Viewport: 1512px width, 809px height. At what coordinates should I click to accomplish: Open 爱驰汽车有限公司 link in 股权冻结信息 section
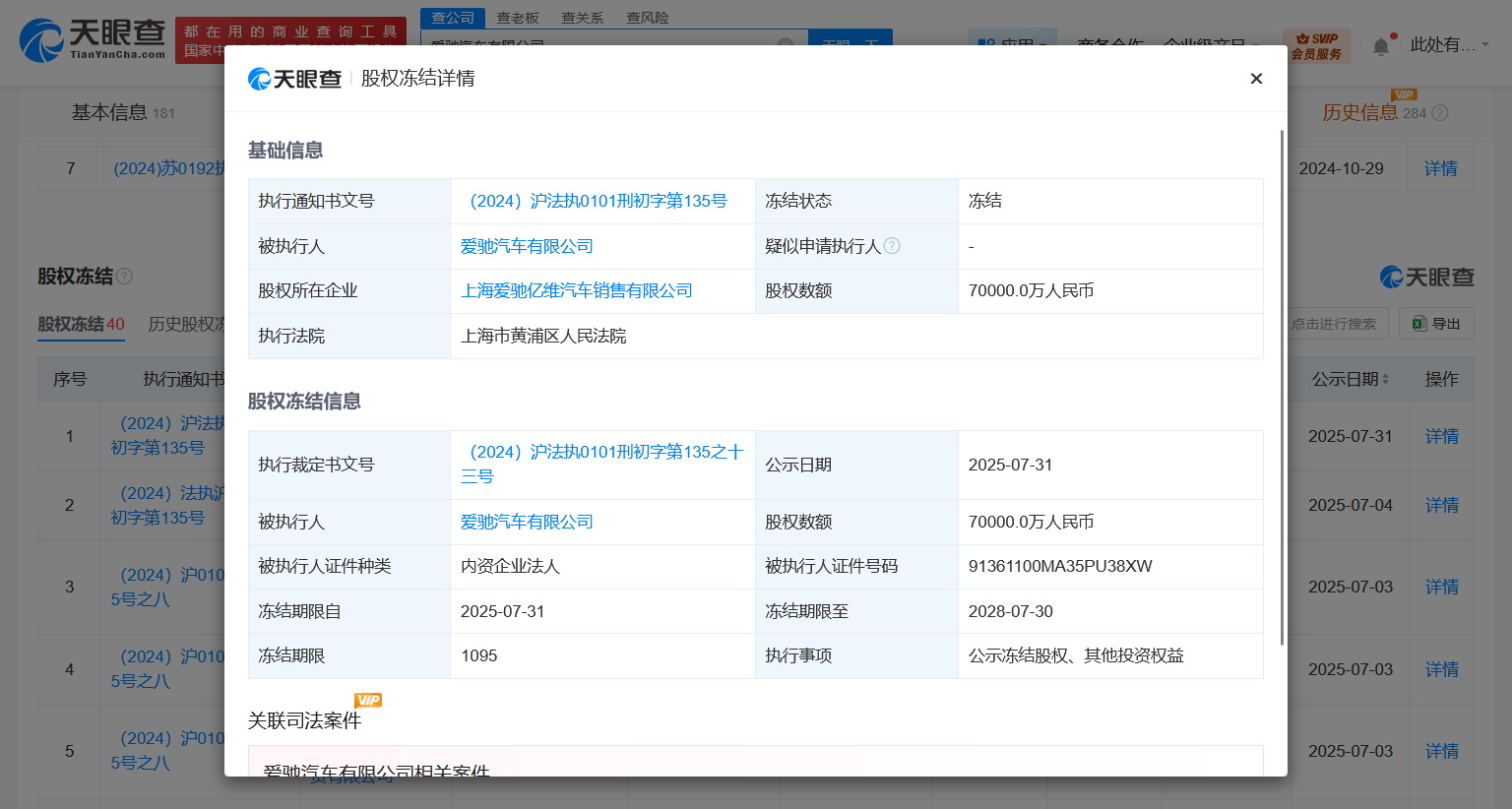(x=527, y=522)
